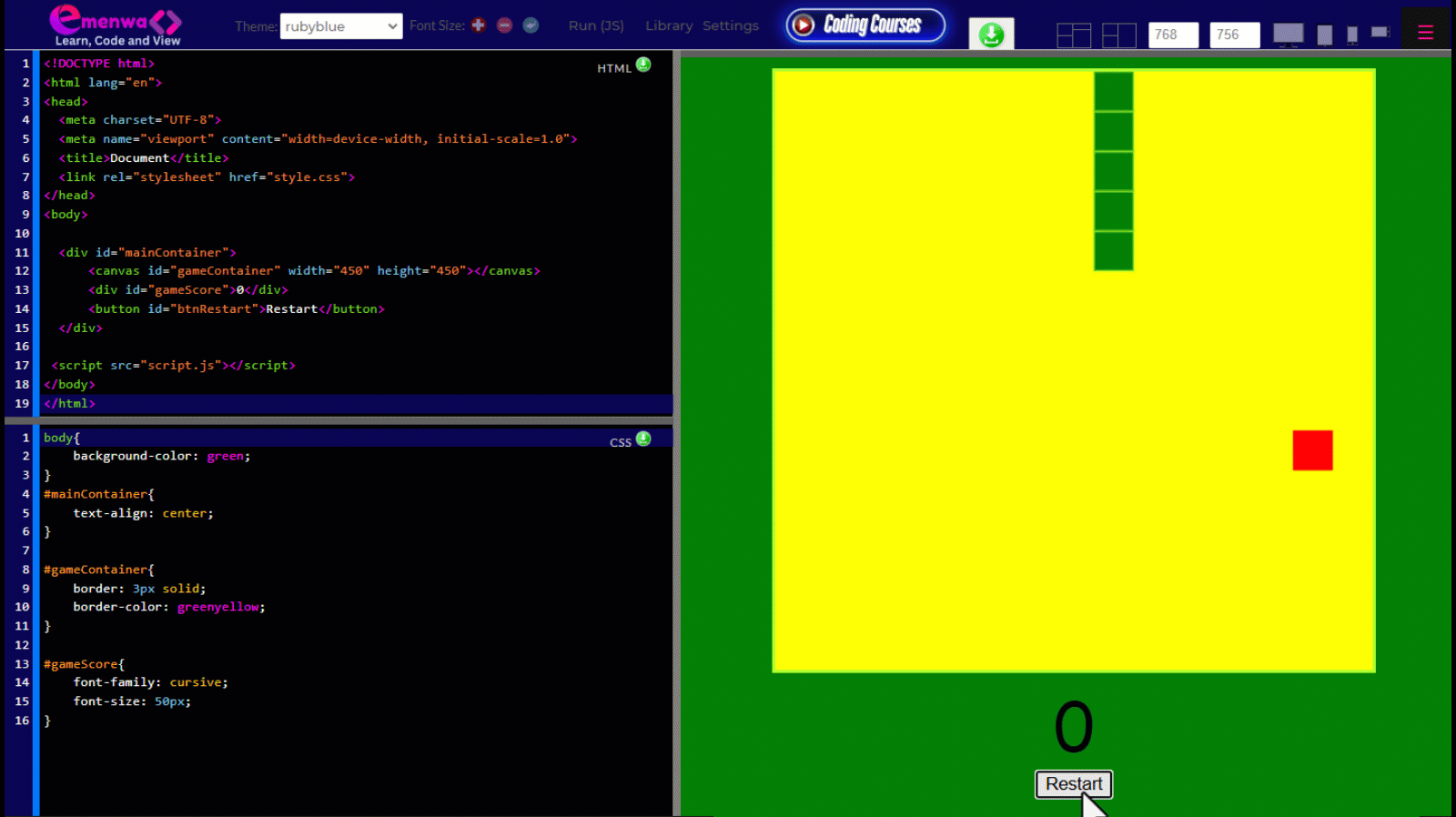Download the HTML code with green icon
The width and height of the screenshot is (1456, 817).
(643, 65)
